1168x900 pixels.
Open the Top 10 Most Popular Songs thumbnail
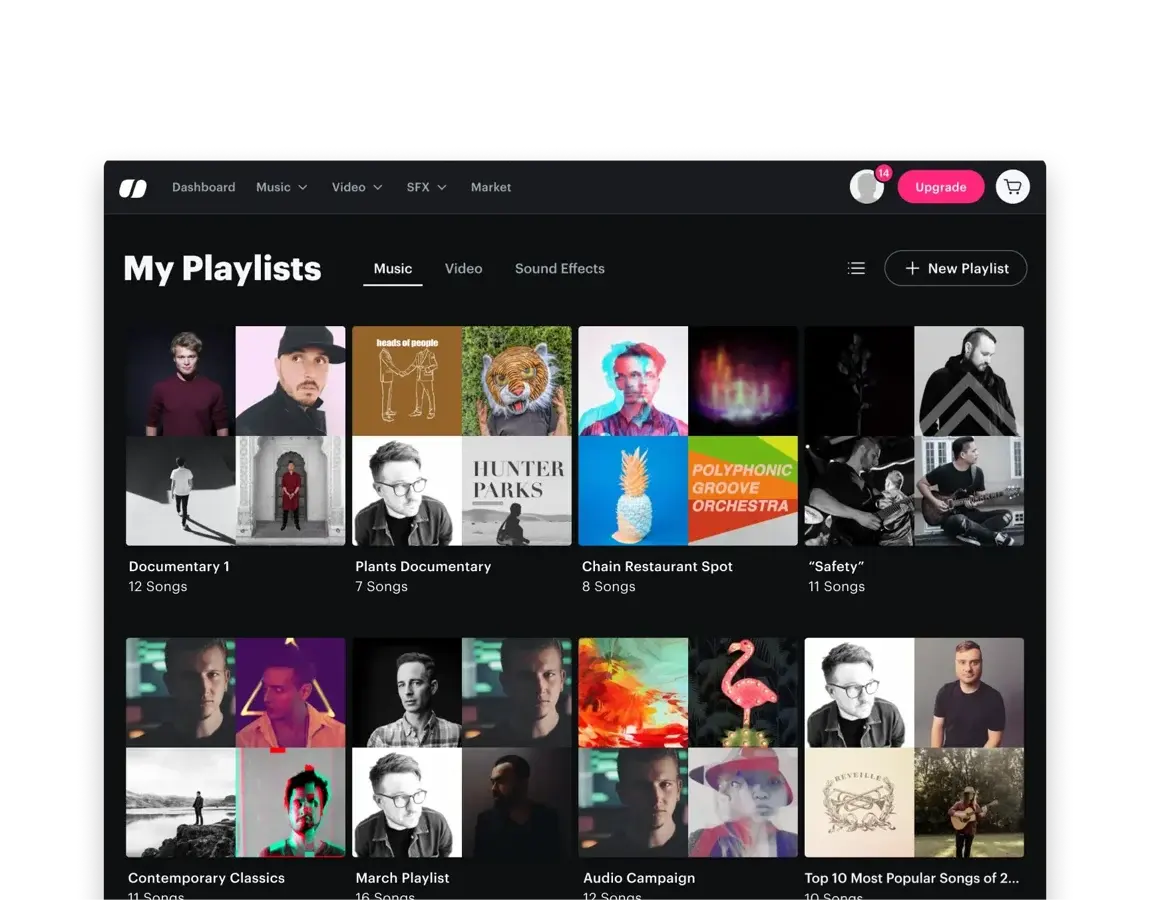pos(914,747)
